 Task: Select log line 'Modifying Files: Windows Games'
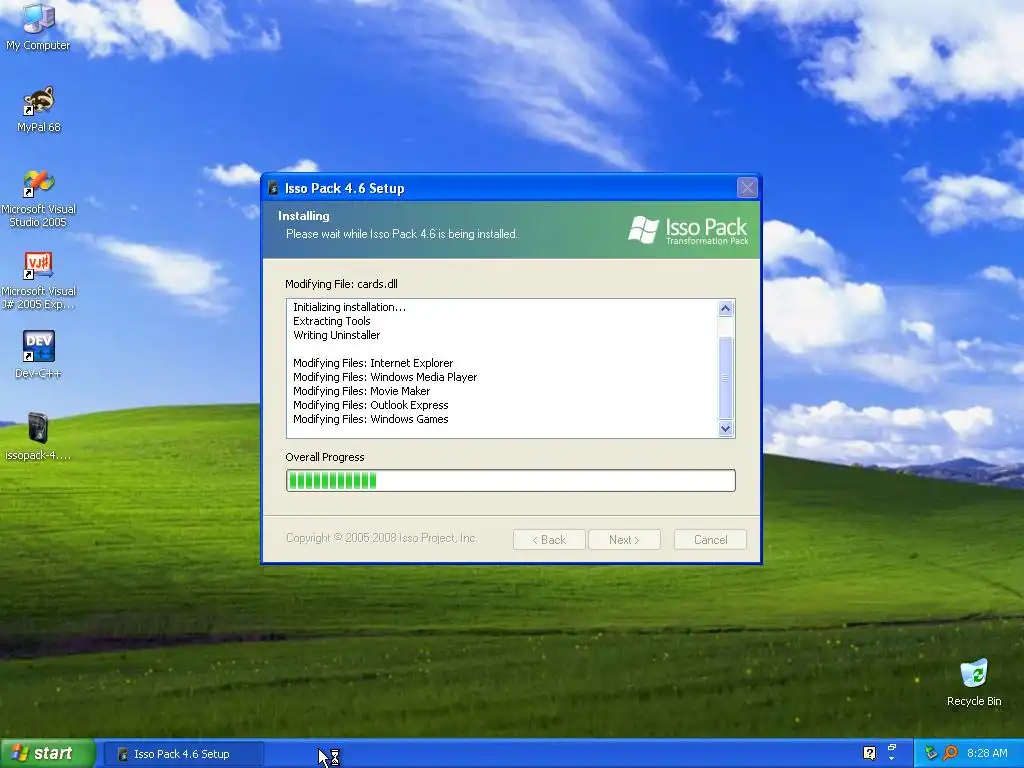(370, 419)
